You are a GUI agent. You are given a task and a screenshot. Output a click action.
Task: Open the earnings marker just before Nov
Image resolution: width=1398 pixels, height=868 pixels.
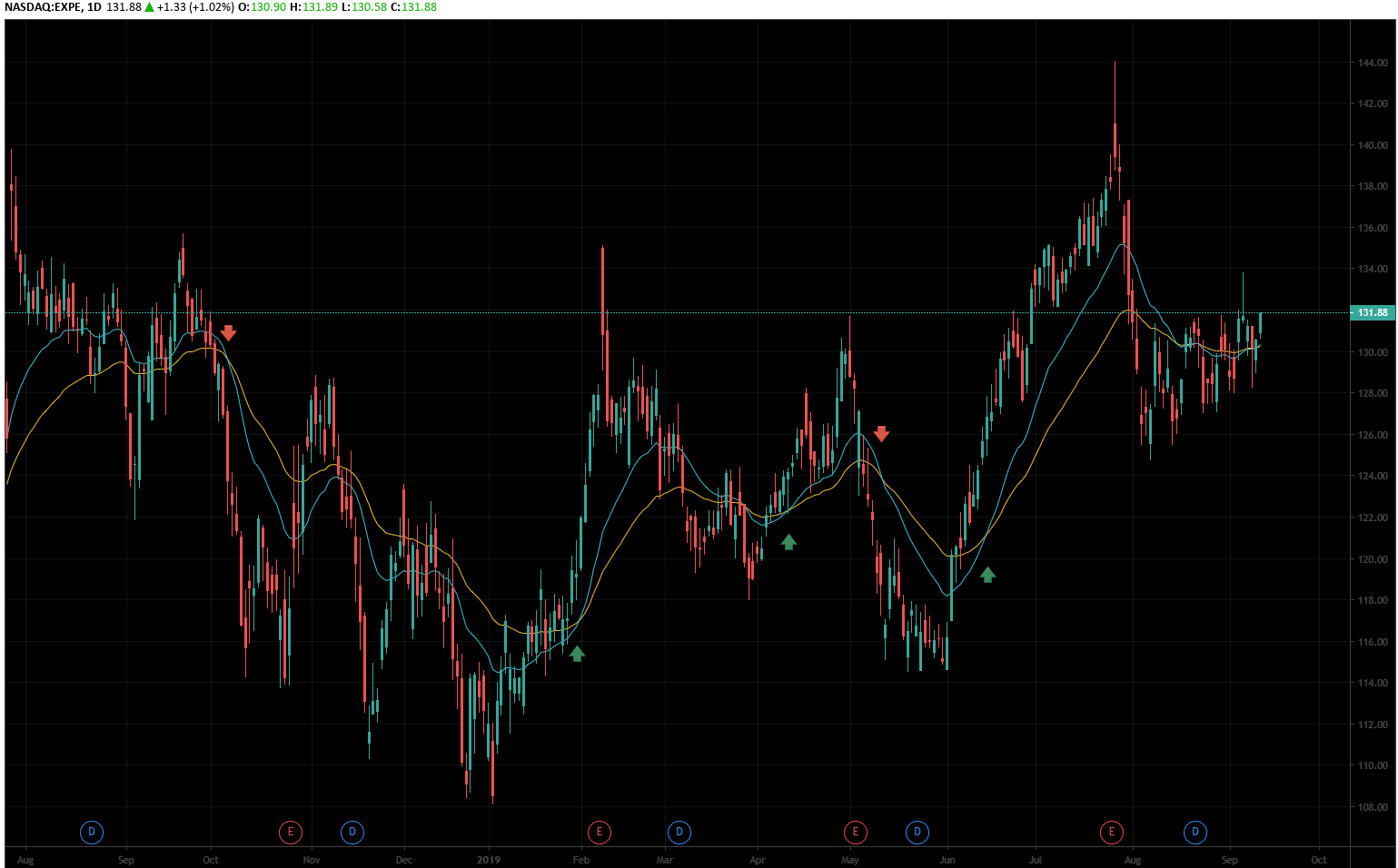click(290, 832)
